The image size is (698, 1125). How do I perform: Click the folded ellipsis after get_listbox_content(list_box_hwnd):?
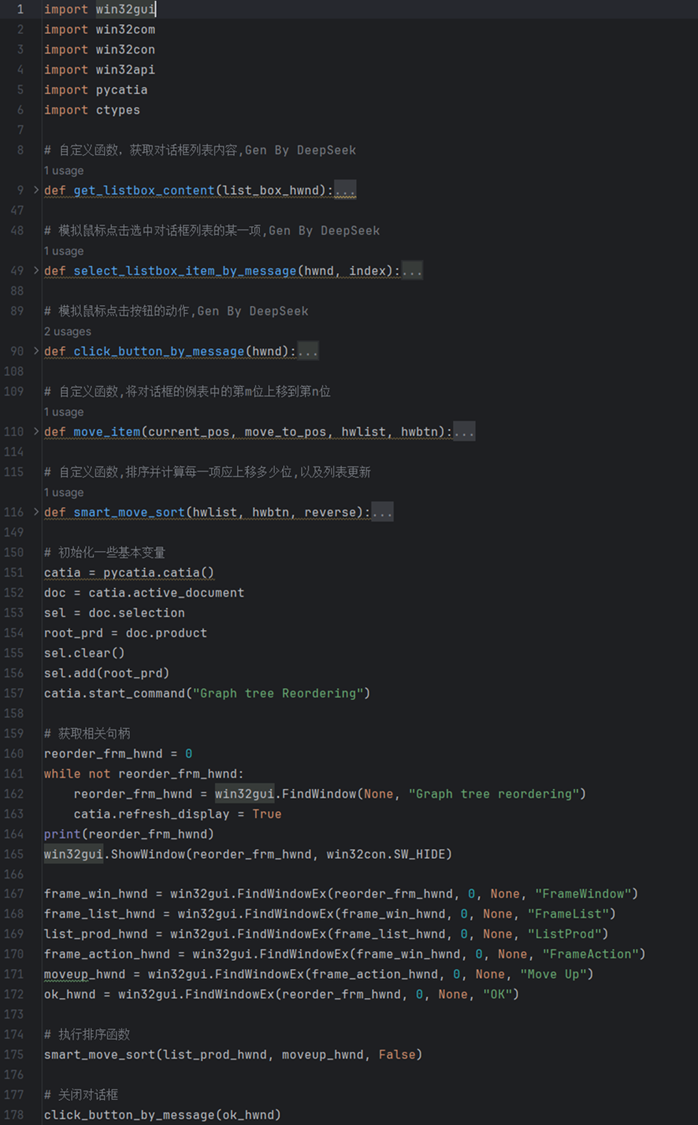coord(344,190)
